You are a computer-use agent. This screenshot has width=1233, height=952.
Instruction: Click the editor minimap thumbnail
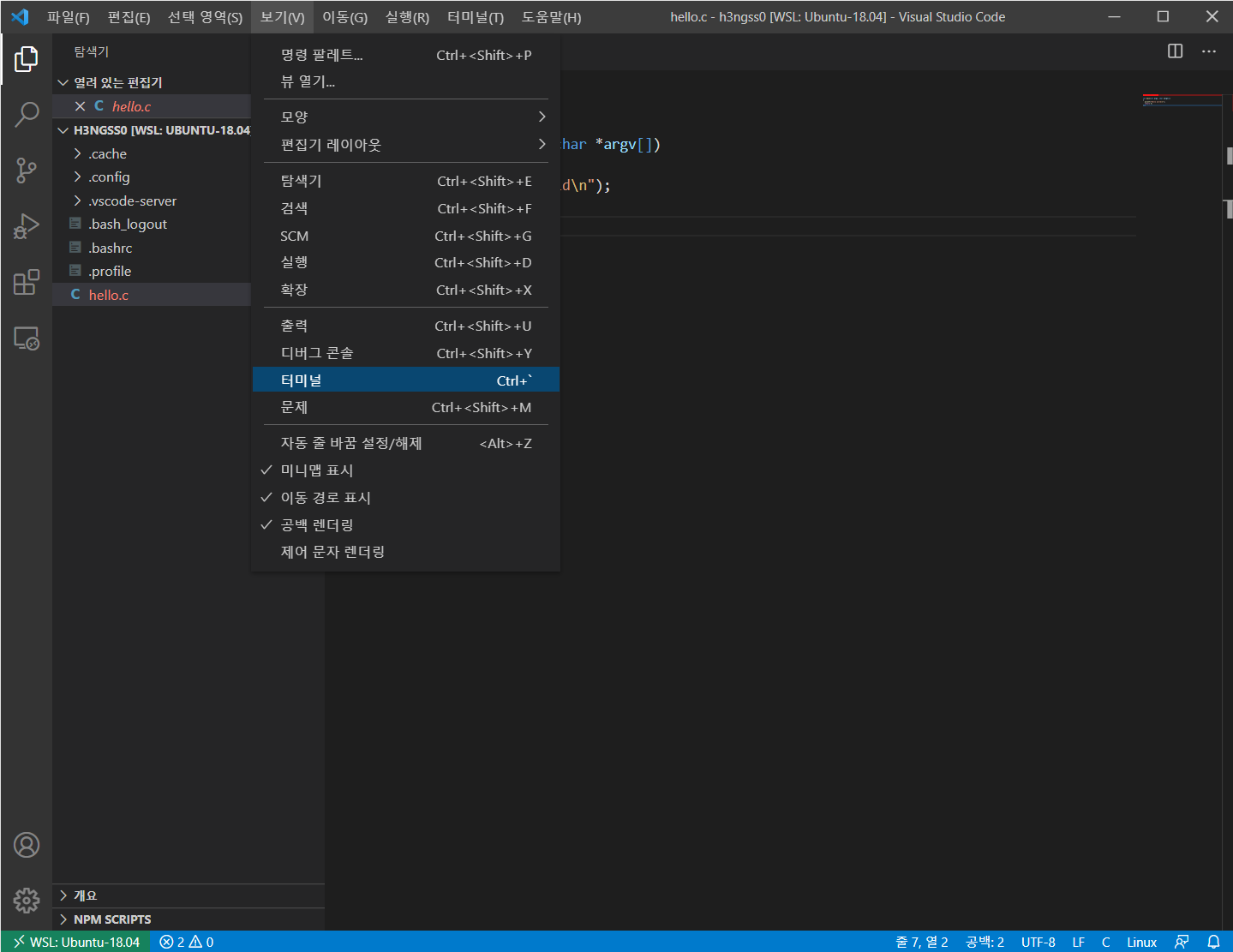pos(1182,100)
